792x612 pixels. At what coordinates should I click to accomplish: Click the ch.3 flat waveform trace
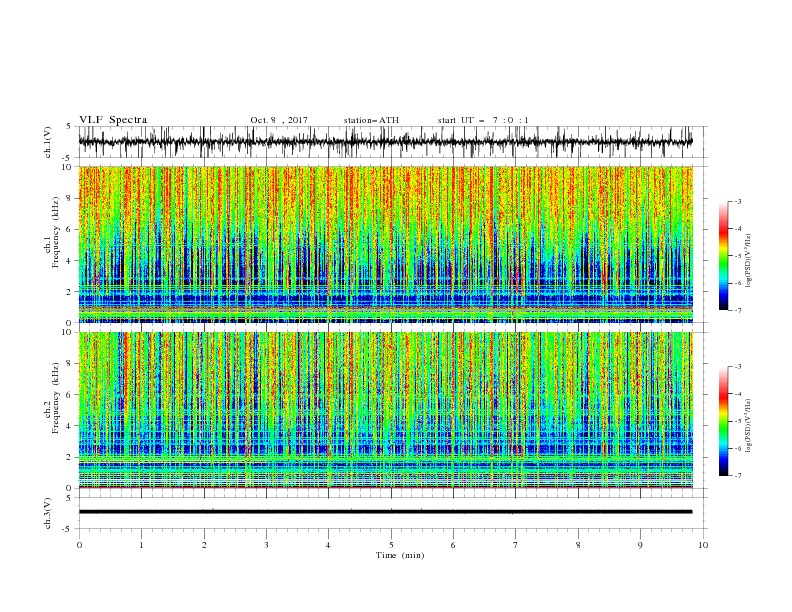tap(385, 512)
